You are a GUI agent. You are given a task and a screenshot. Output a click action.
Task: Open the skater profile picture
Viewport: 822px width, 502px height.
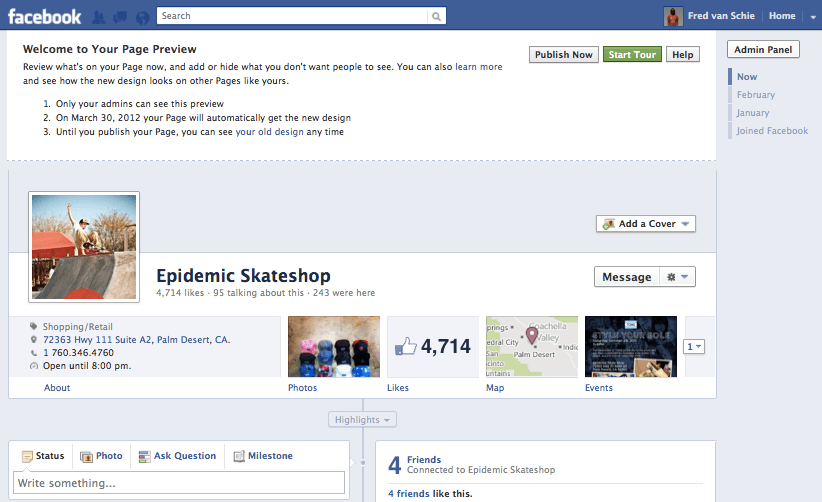click(x=84, y=247)
